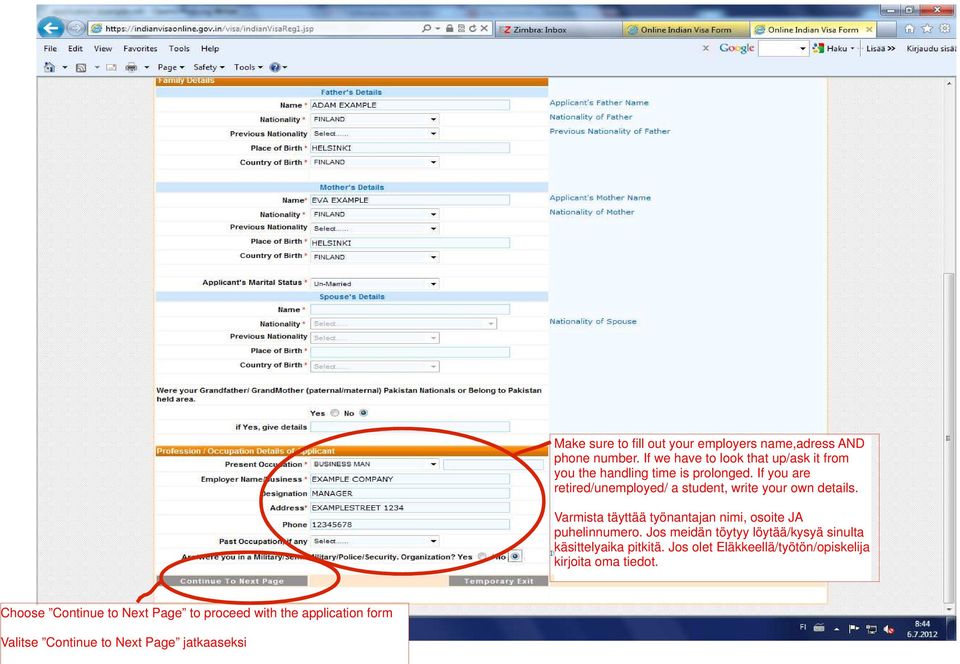This screenshot has width=960, height=664.
Task: Go back using the browser Back arrow
Action: coord(51,28)
